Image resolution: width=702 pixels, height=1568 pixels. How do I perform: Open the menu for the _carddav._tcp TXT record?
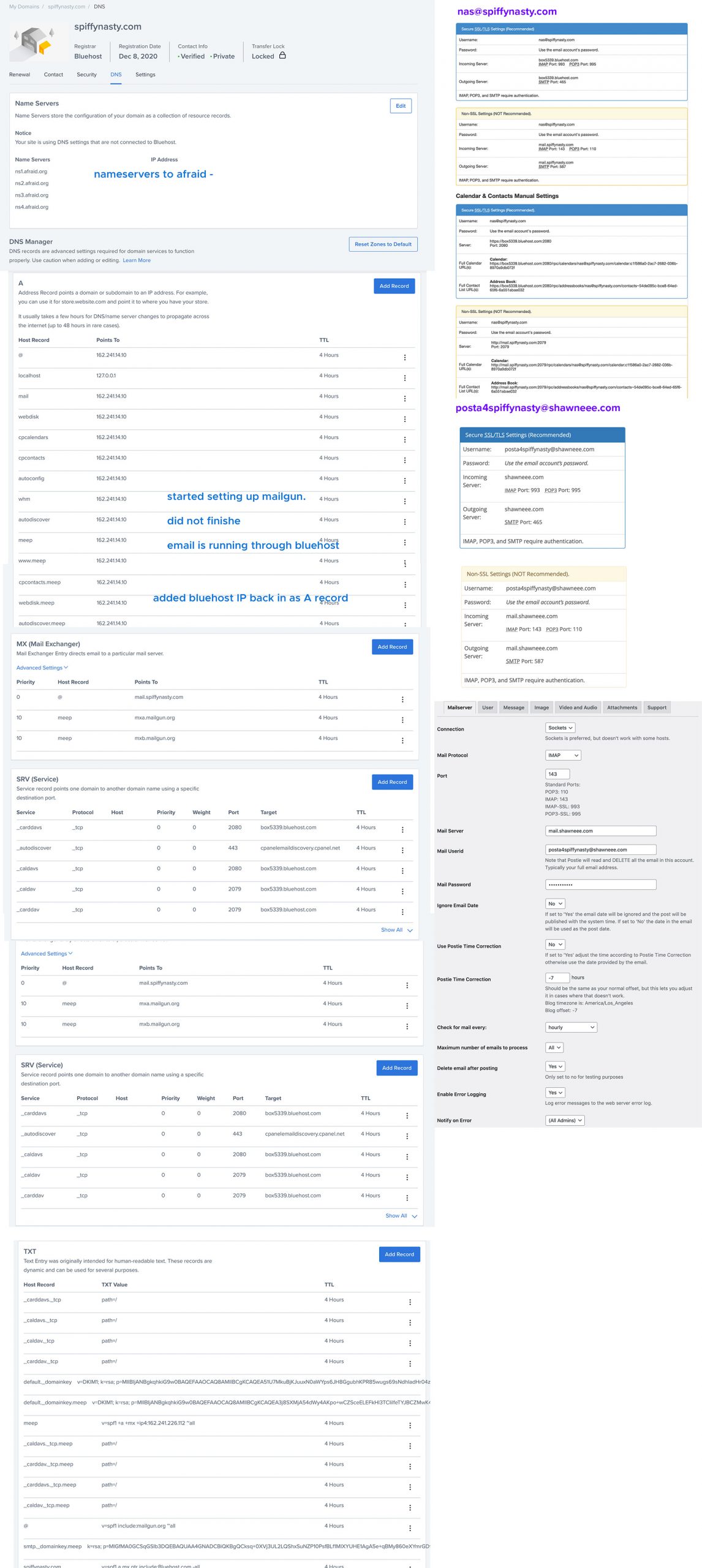click(x=410, y=1363)
